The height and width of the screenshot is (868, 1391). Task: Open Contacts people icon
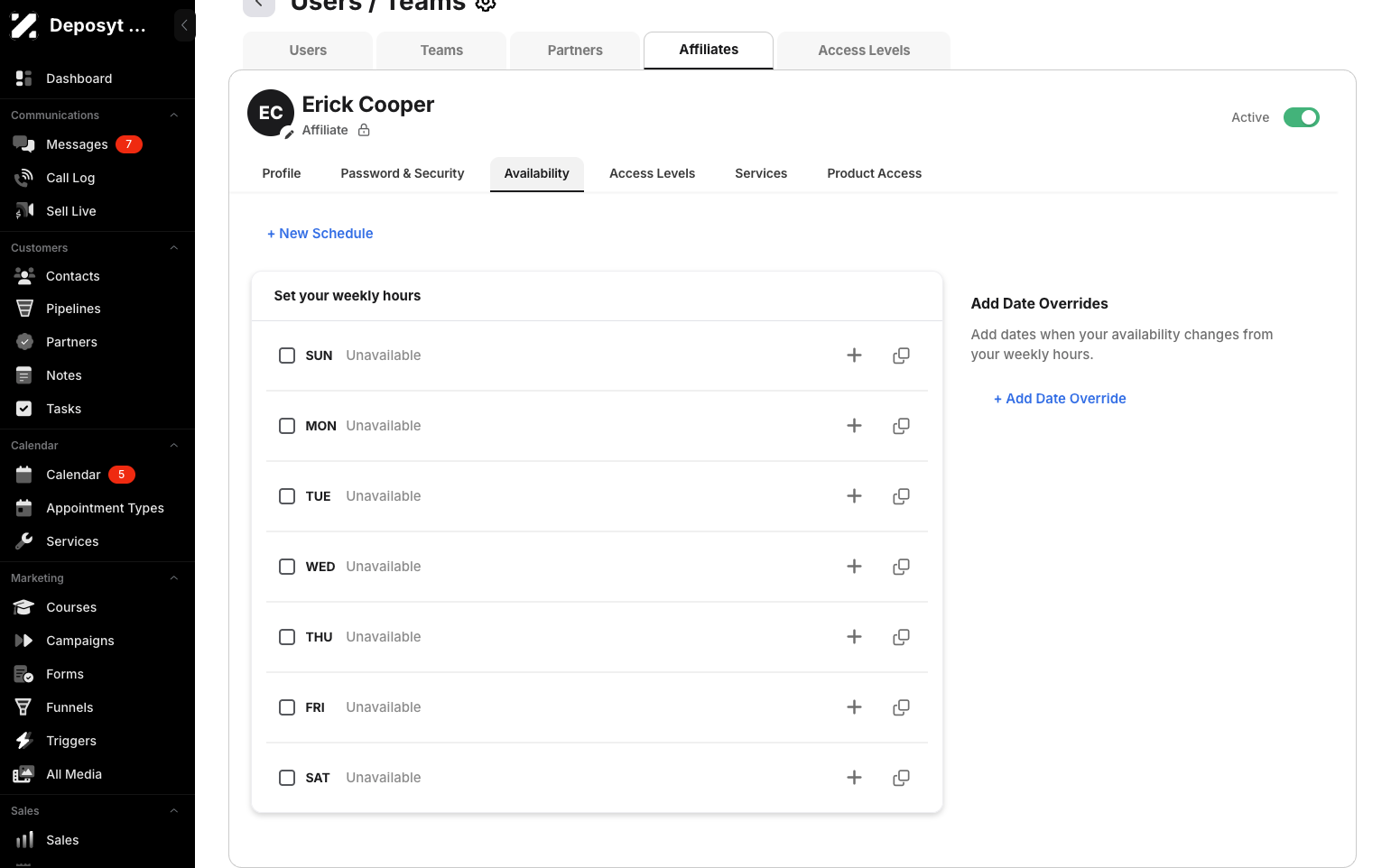point(24,276)
